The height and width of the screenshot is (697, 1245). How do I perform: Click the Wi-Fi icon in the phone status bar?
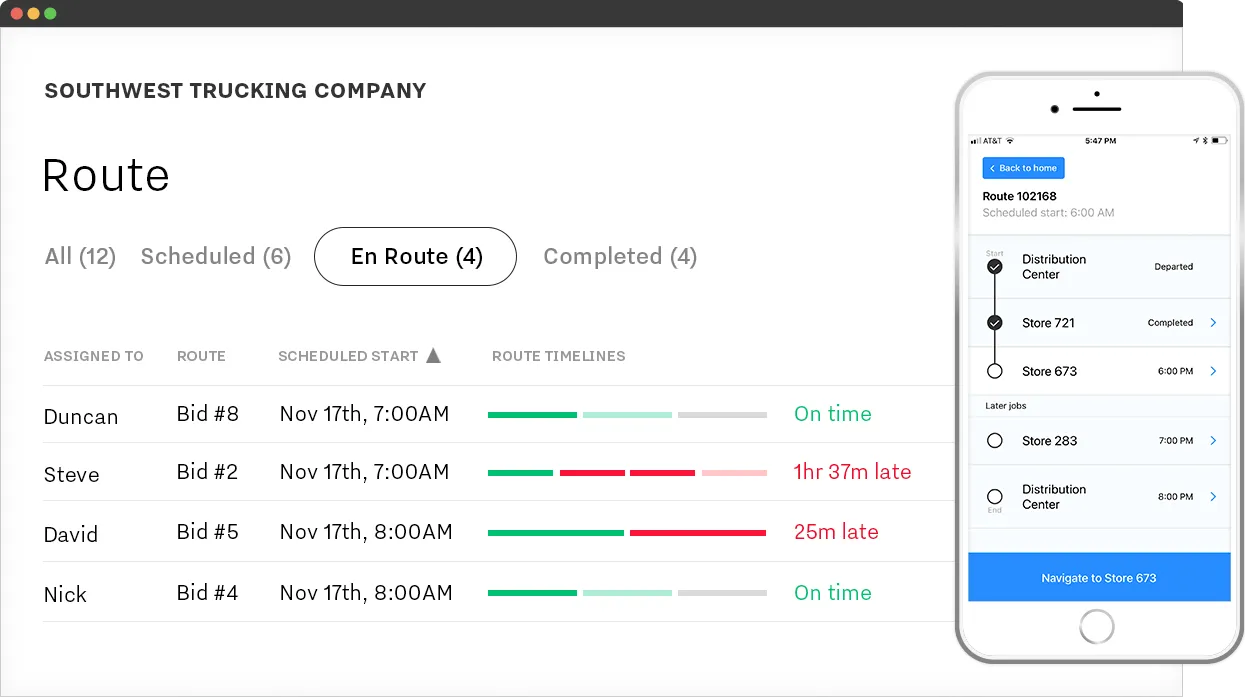1010,140
